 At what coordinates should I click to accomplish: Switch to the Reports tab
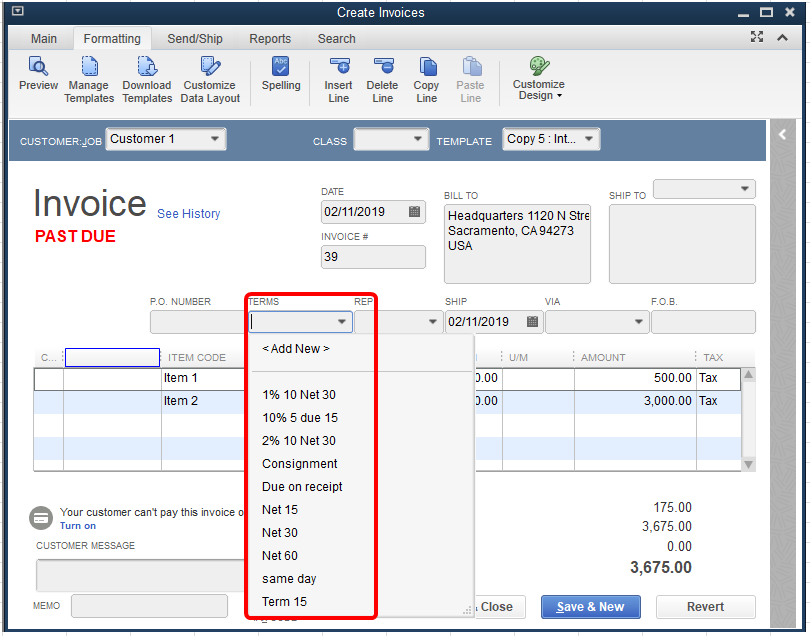coord(270,39)
